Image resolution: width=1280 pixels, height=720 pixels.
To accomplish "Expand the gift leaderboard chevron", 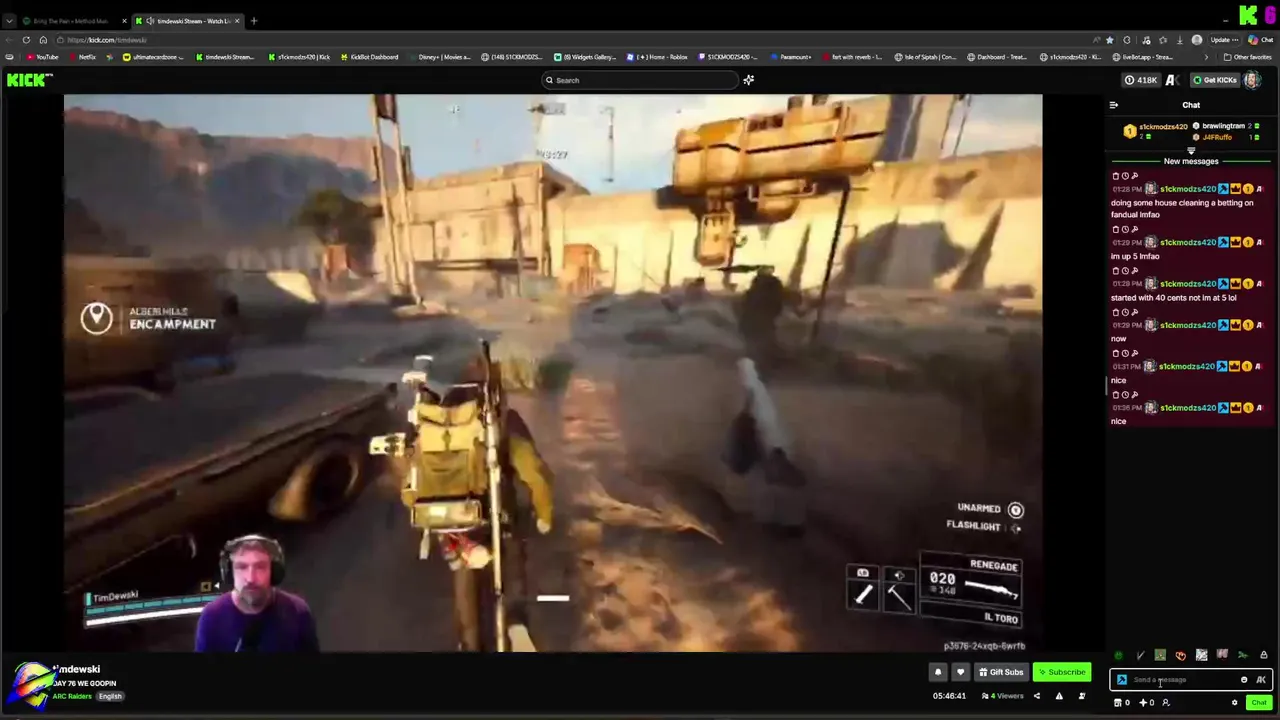I will pos(1191,150).
